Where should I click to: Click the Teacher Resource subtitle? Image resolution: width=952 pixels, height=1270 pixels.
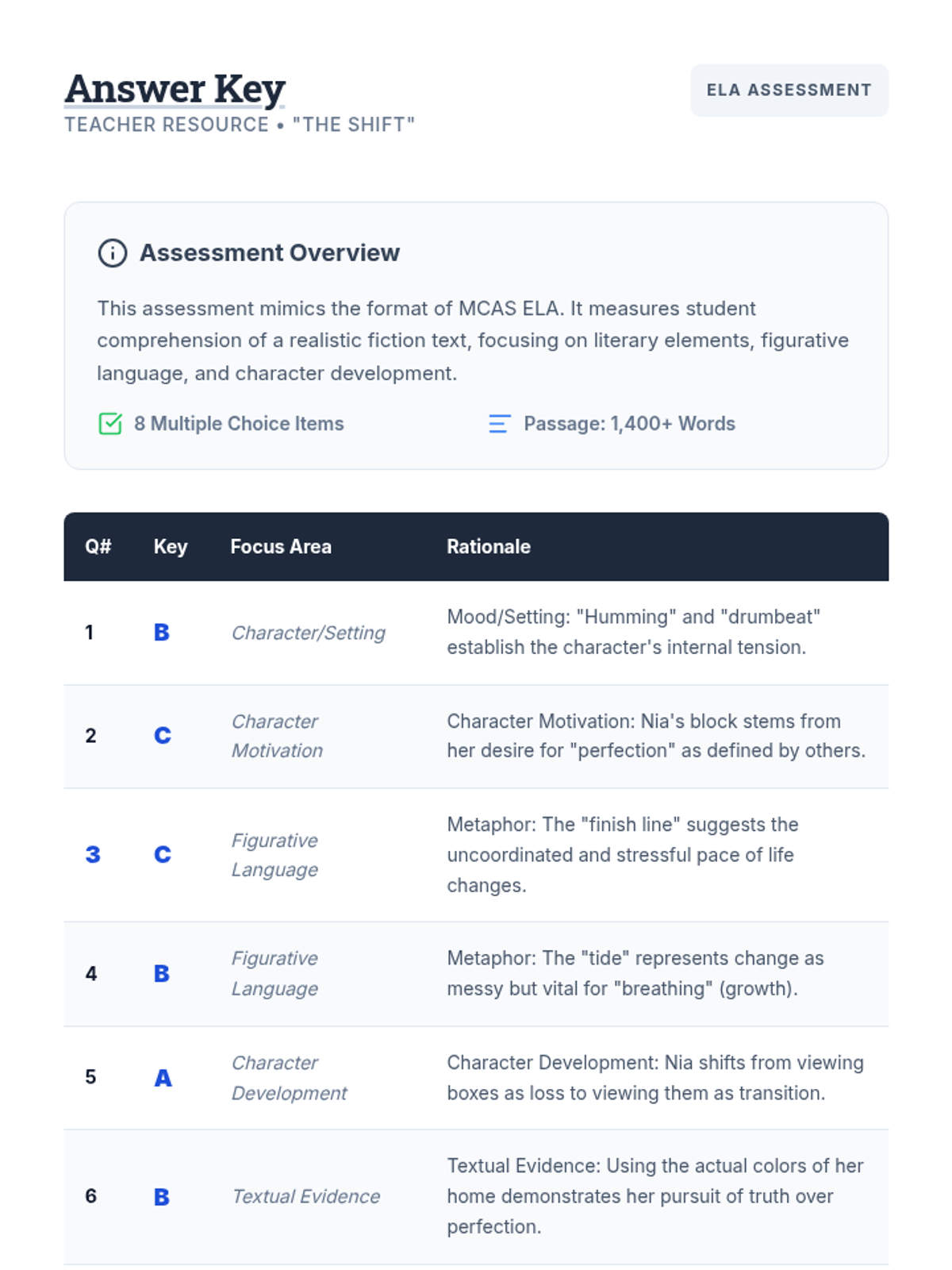tap(240, 125)
